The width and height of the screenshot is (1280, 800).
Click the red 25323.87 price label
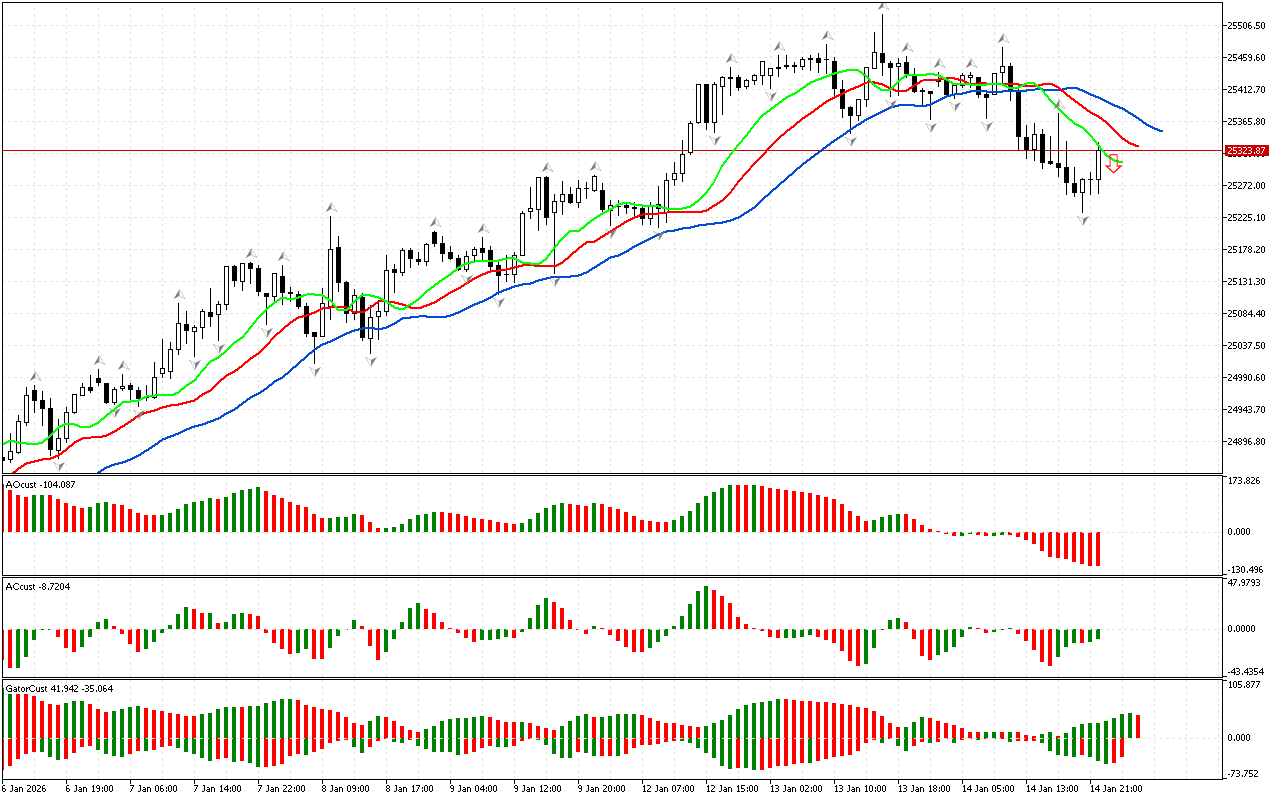pos(1246,151)
